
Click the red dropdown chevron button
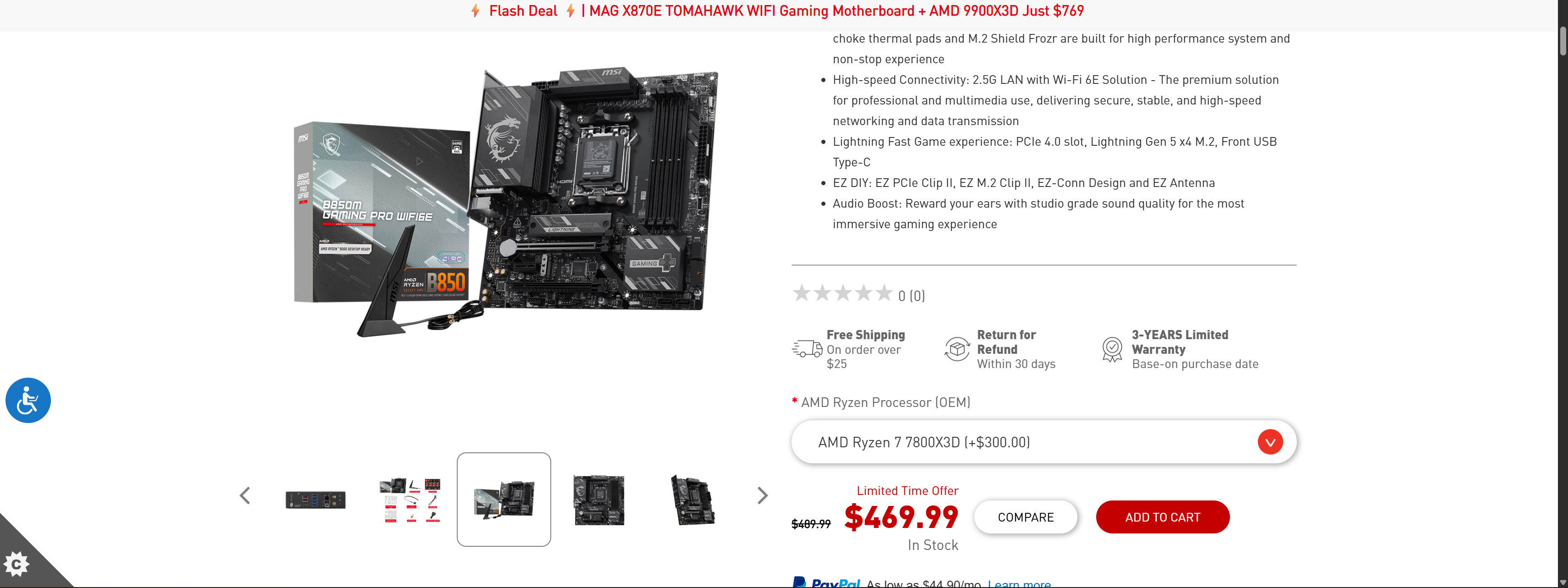1270,442
